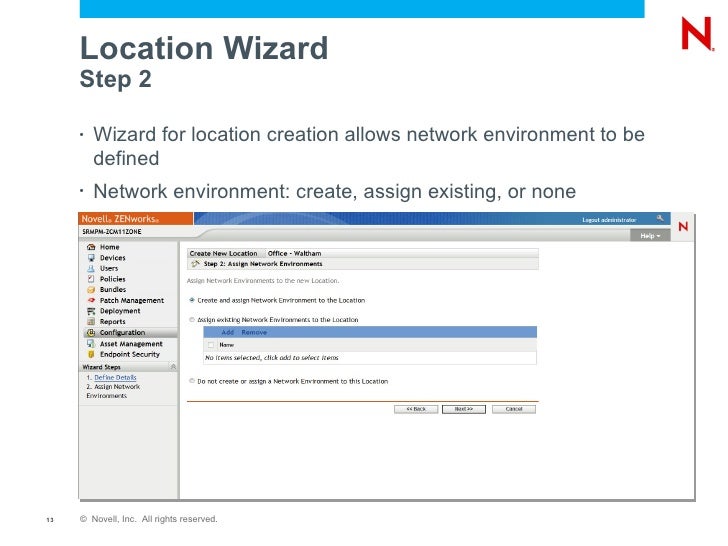Viewport: 728px width, 546px height.
Task: Open the Define Details wizard step link
Action: pyautogui.click(x=115, y=377)
